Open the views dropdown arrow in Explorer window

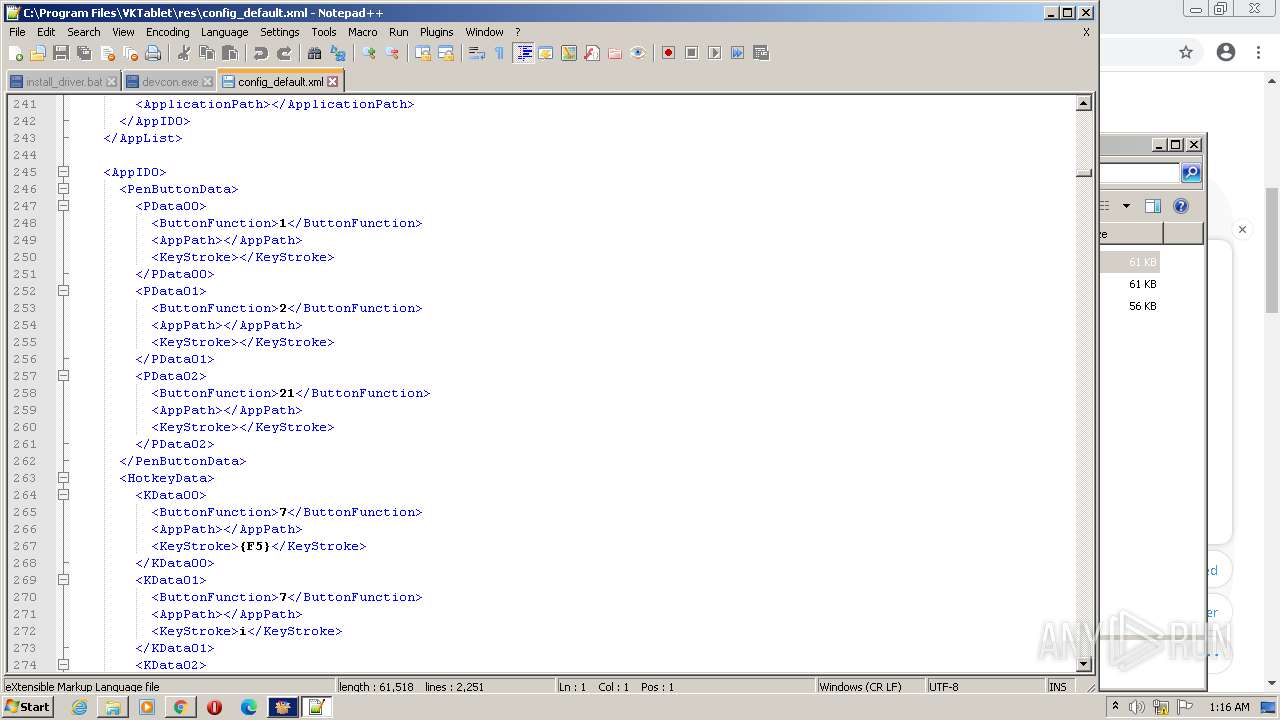coord(1126,206)
